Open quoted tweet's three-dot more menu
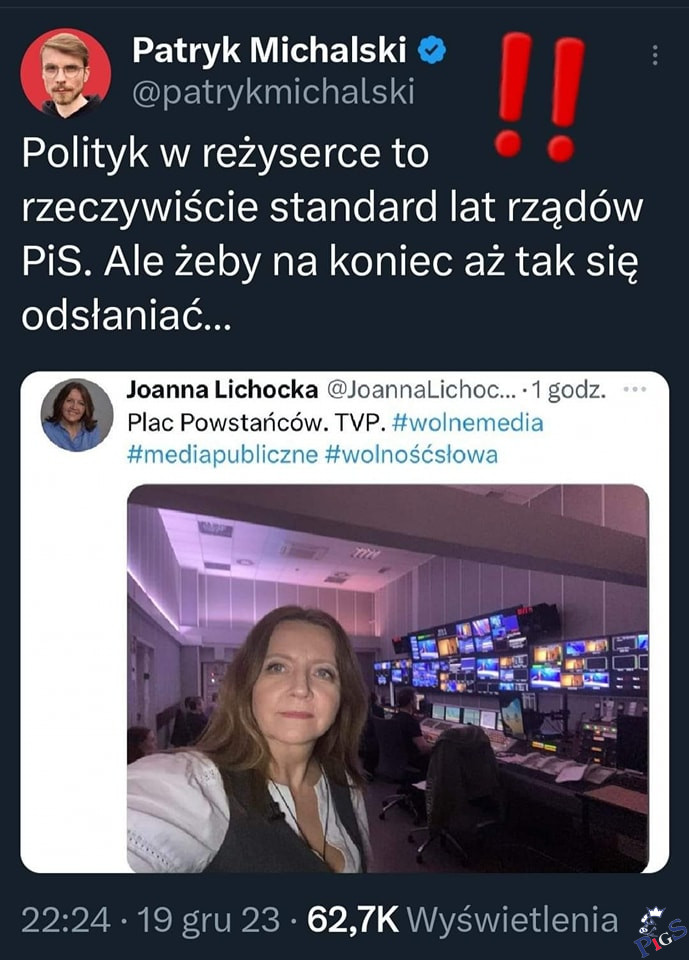The image size is (689, 960). [x=634, y=389]
